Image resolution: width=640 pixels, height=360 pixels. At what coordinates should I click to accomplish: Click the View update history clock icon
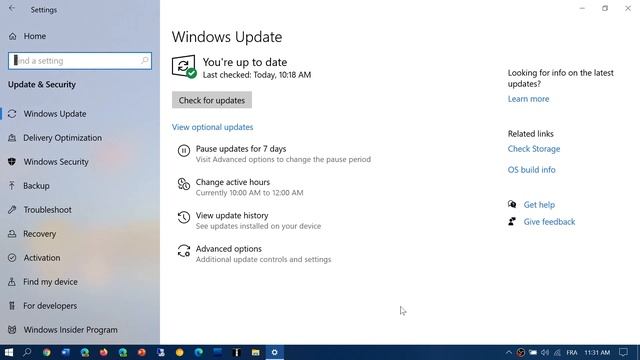(x=184, y=217)
